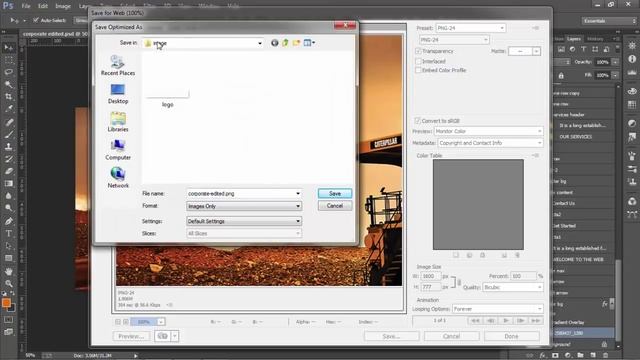Expand the File name dropdown arrow
Screen dimensions: 640x360
coord(298,193)
